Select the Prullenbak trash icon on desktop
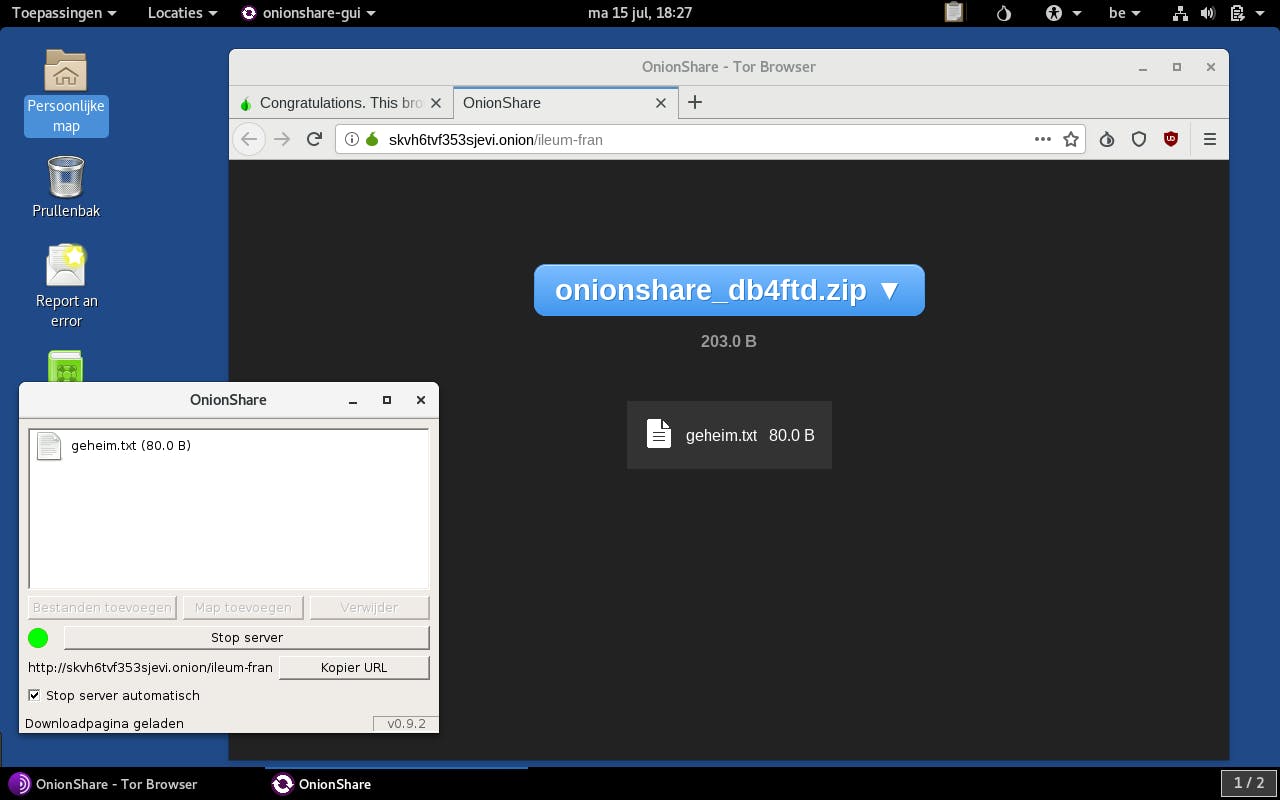The height and width of the screenshot is (800, 1280). tap(66, 187)
